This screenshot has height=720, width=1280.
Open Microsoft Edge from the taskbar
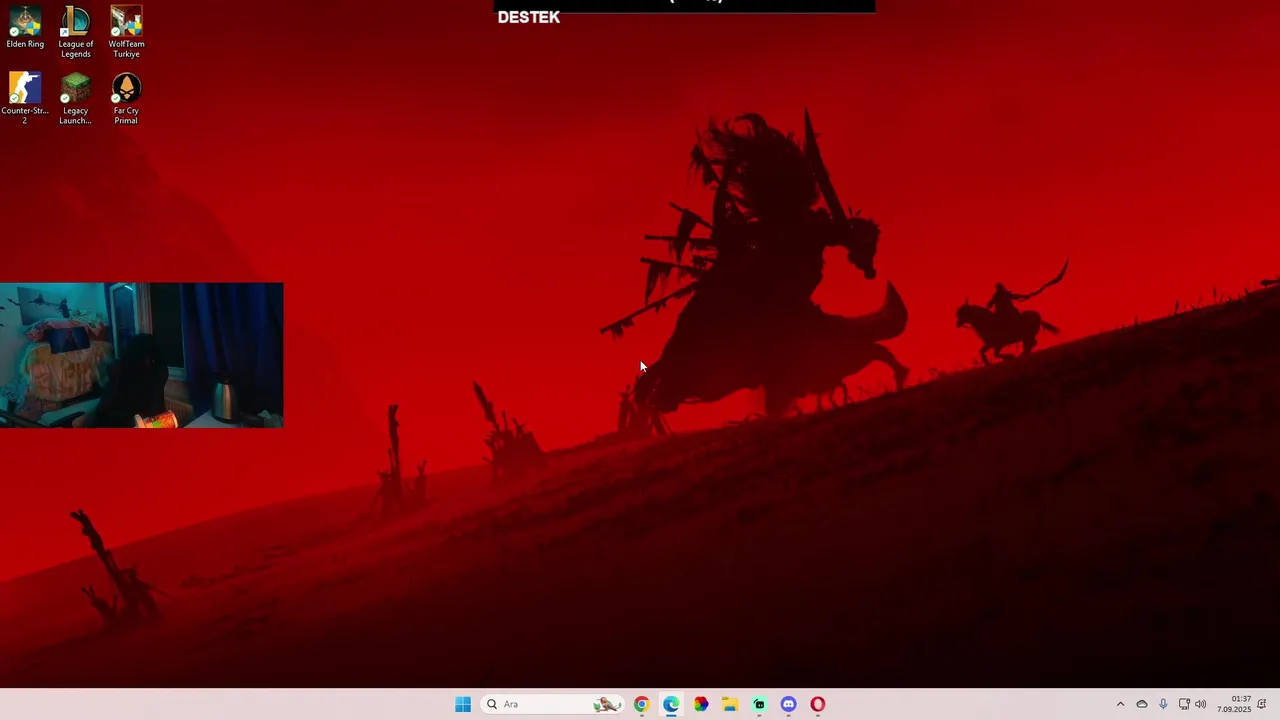tap(671, 704)
